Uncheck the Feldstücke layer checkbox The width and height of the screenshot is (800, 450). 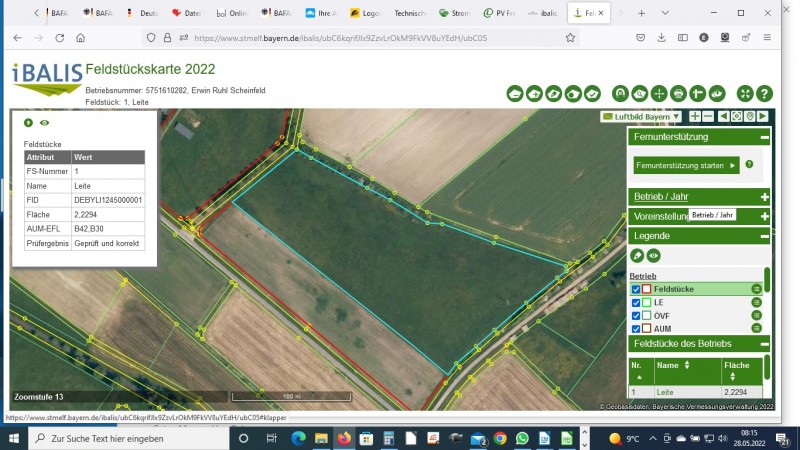pyautogui.click(x=635, y=289)
